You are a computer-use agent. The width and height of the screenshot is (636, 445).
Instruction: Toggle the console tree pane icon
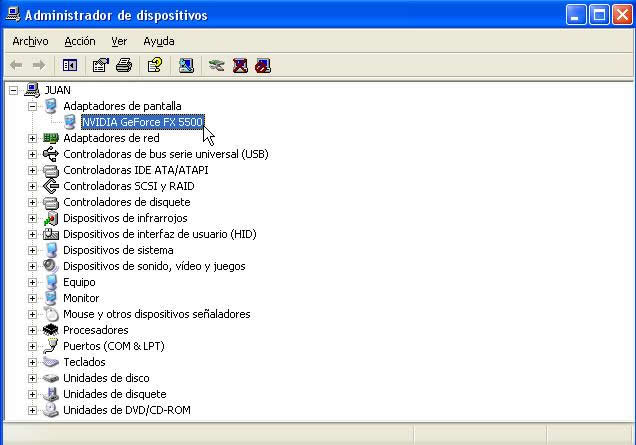coord(70,65)
